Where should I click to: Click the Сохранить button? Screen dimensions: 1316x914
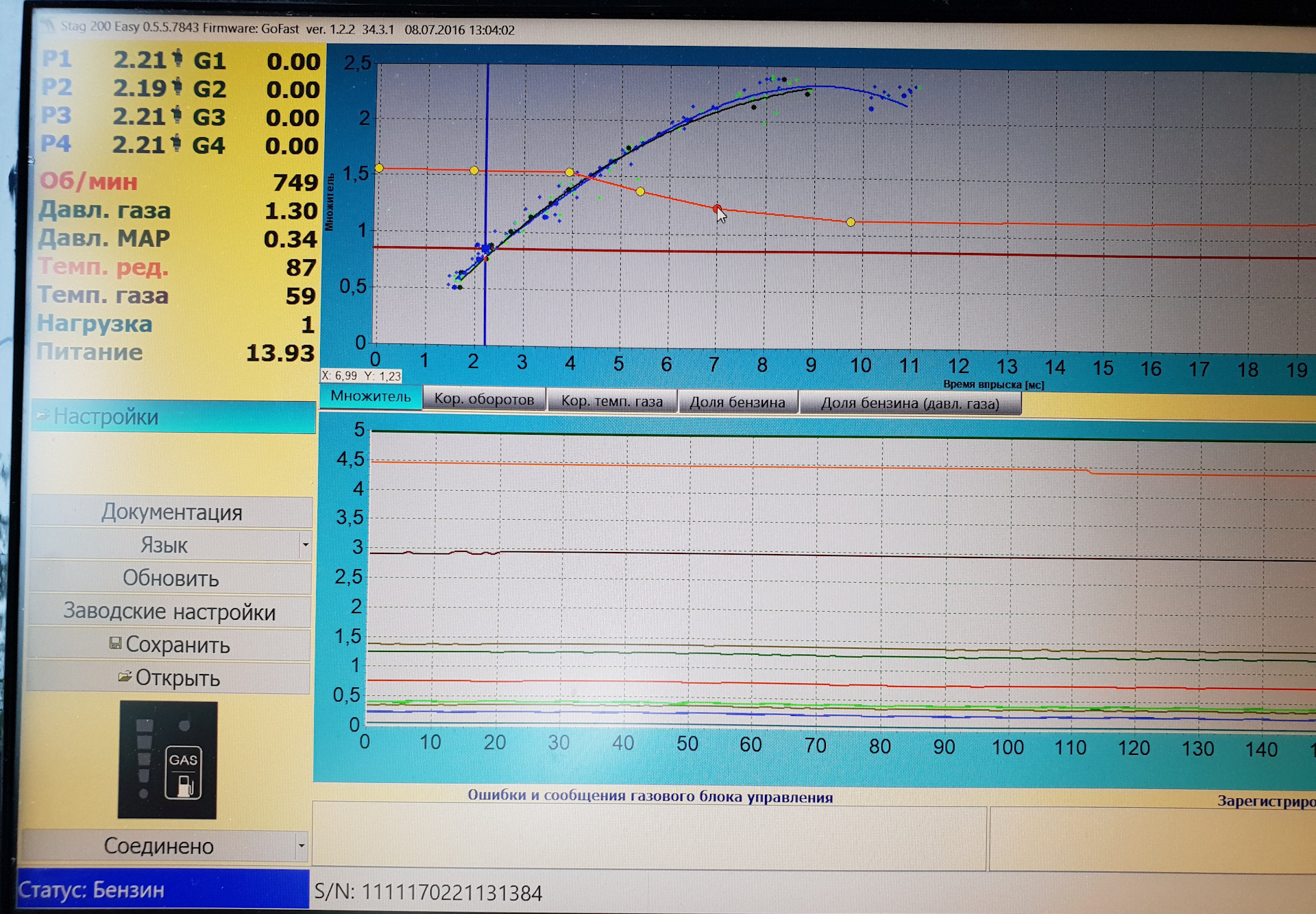tap(169, 645)
